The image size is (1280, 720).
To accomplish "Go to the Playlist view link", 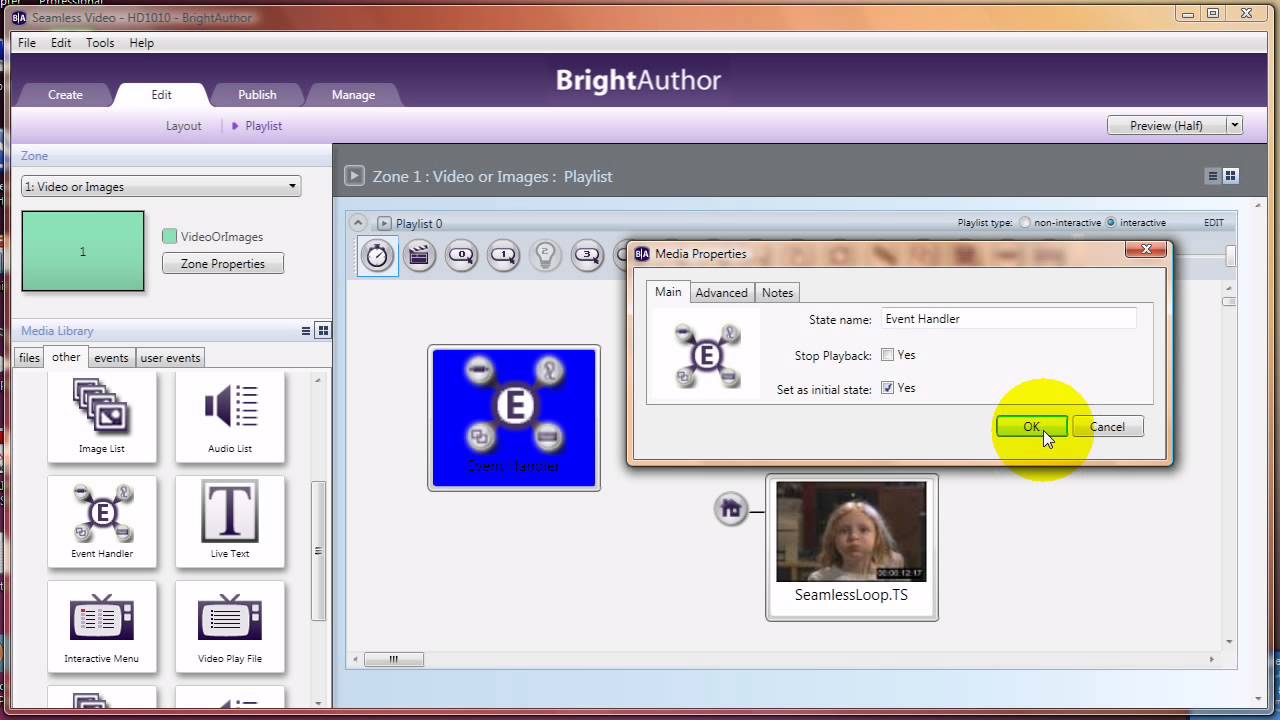I will point(264,126).
